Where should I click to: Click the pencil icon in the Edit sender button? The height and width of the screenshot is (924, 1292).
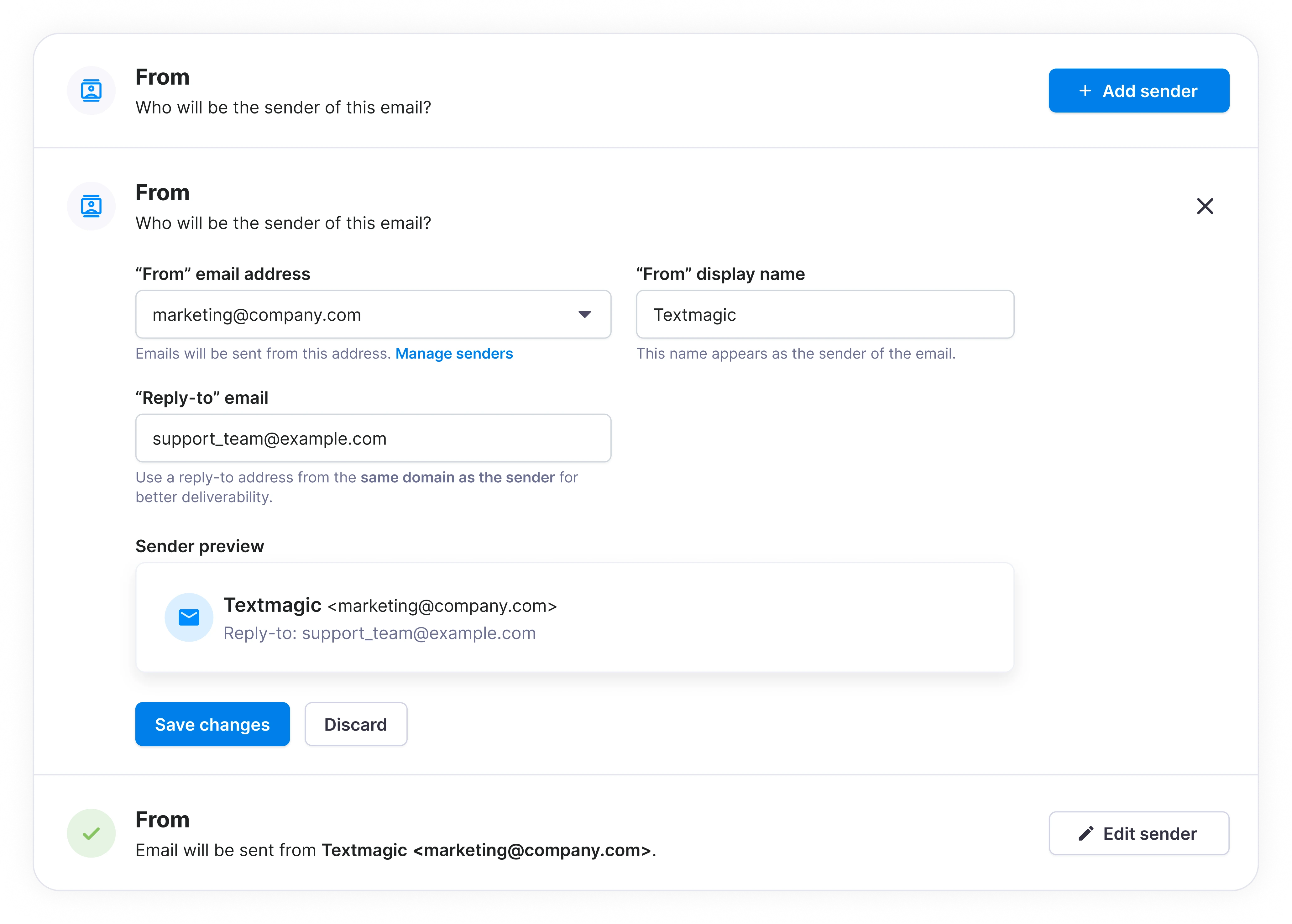coord(1085,833)
